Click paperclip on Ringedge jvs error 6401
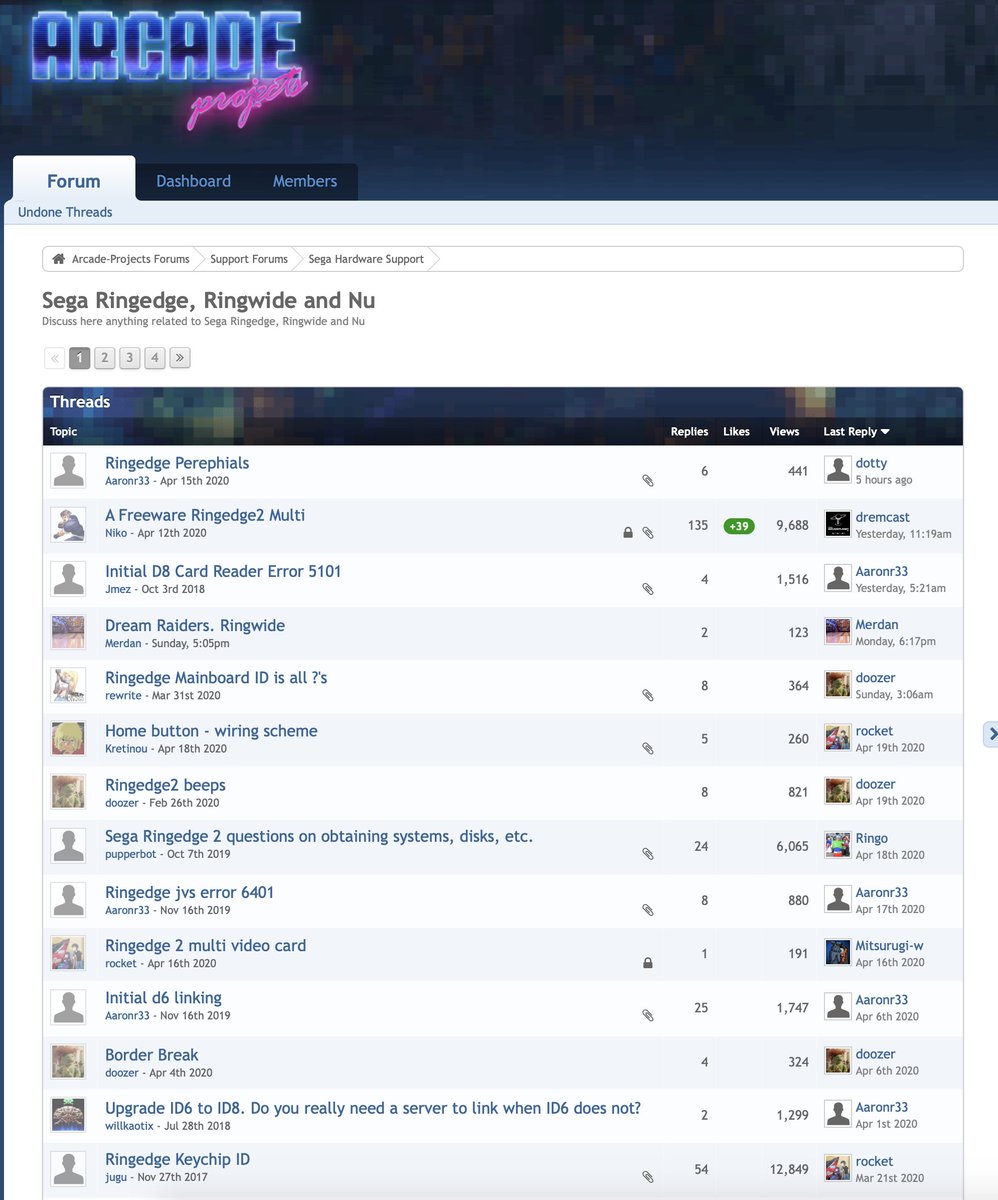The width and height of the screenshot is (998, 1200). (648, 910)
